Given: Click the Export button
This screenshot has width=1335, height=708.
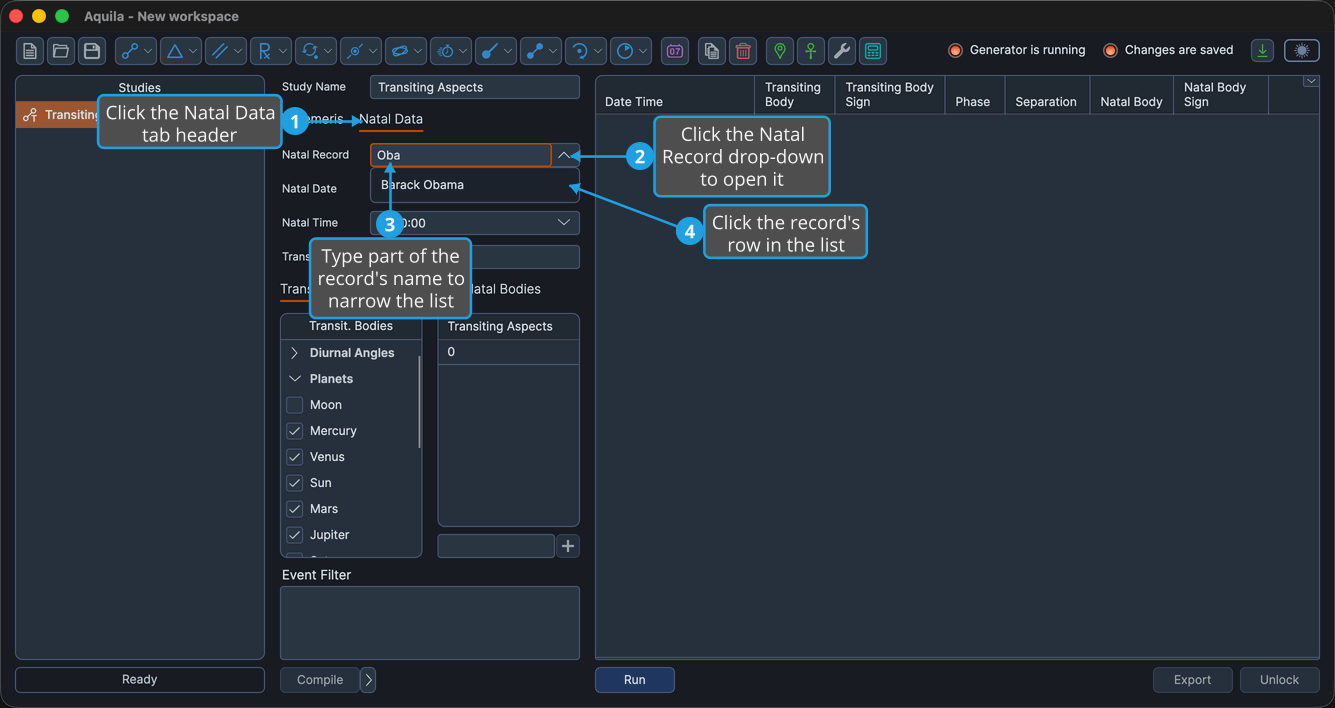Looking at the screenshot, I should (x=1193, y=680).
